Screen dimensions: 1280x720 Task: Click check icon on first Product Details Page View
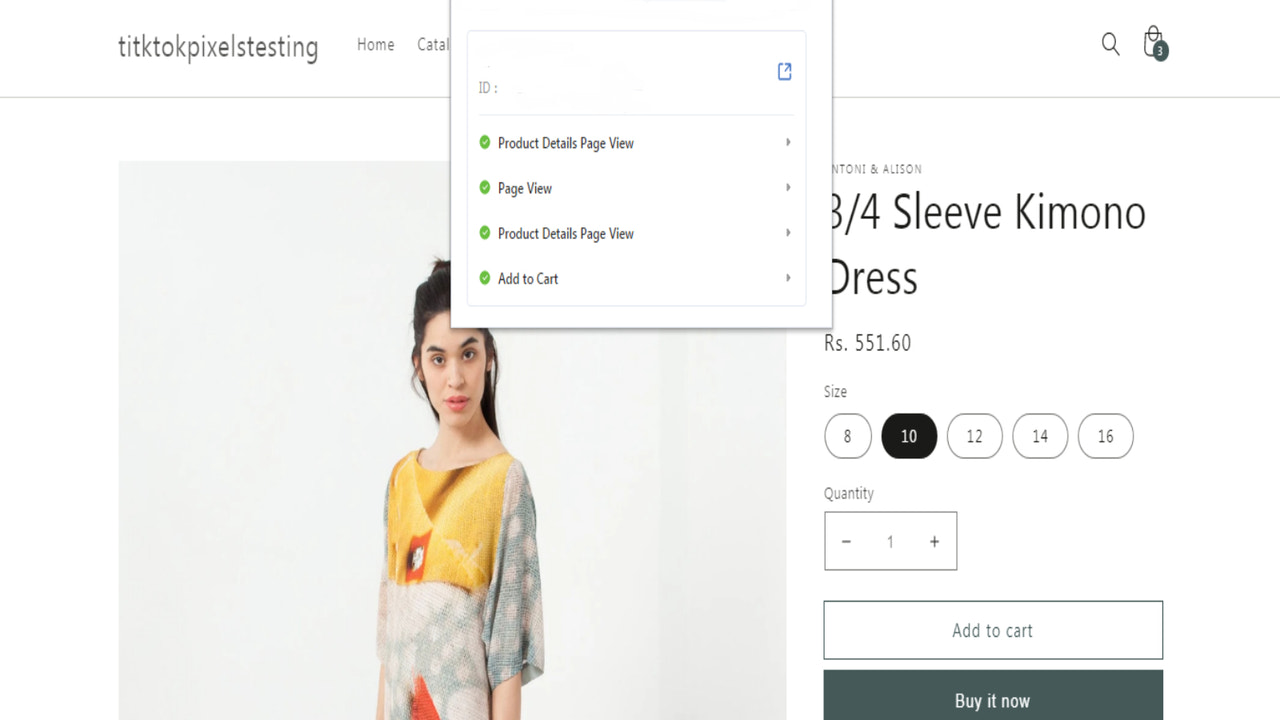[x=486, y=143]
